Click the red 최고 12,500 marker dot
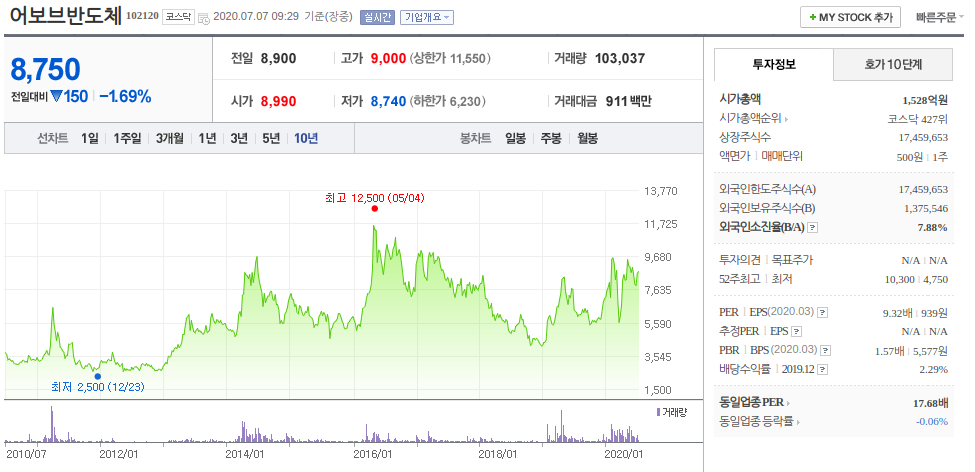 [374, 208]
